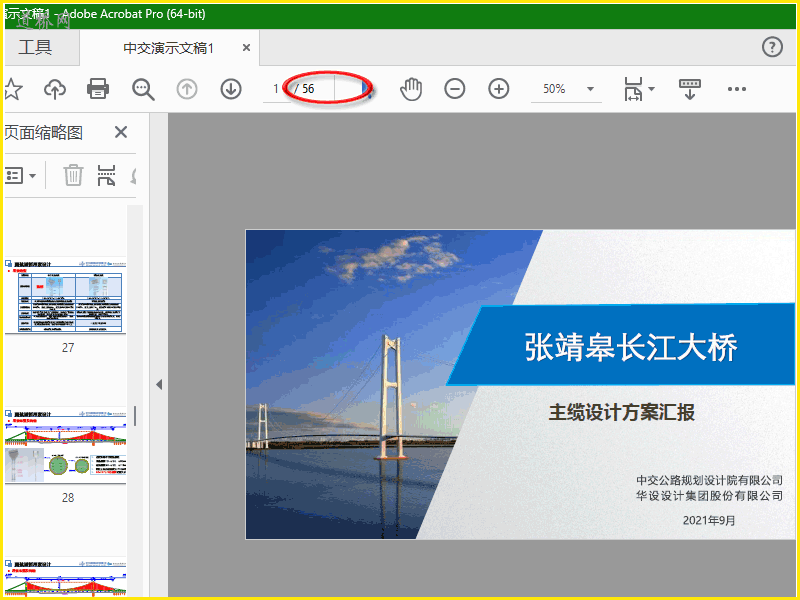Click the cloud upload icon
Viewport: 800px width, 600px height.
(x=55, y=89)
